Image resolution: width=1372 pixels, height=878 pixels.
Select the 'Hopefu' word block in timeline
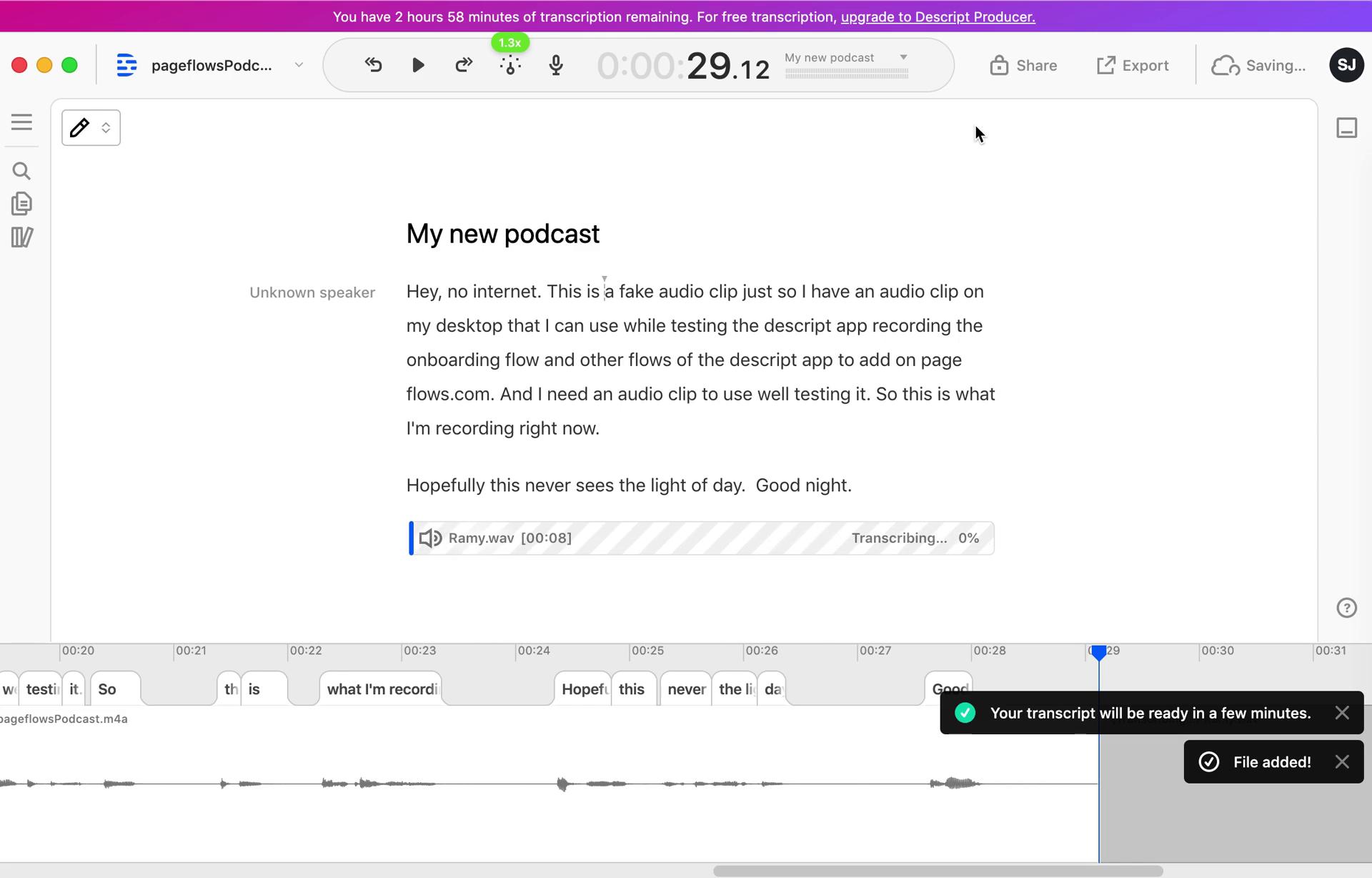point(583,689)
